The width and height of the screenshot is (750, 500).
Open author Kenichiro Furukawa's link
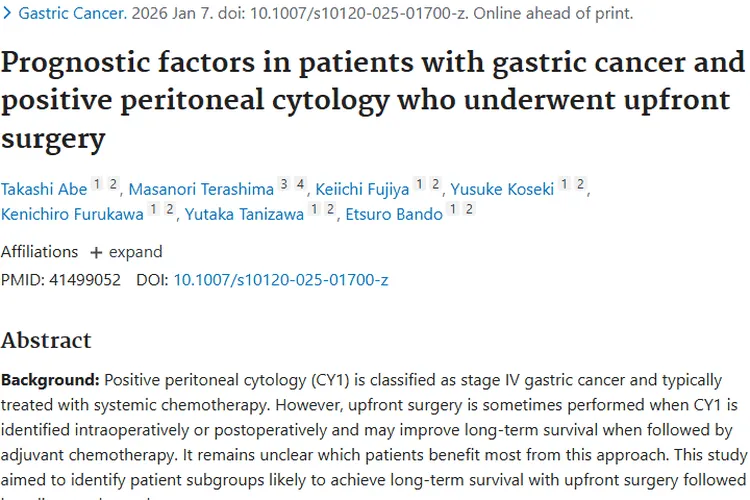point(71,213)
